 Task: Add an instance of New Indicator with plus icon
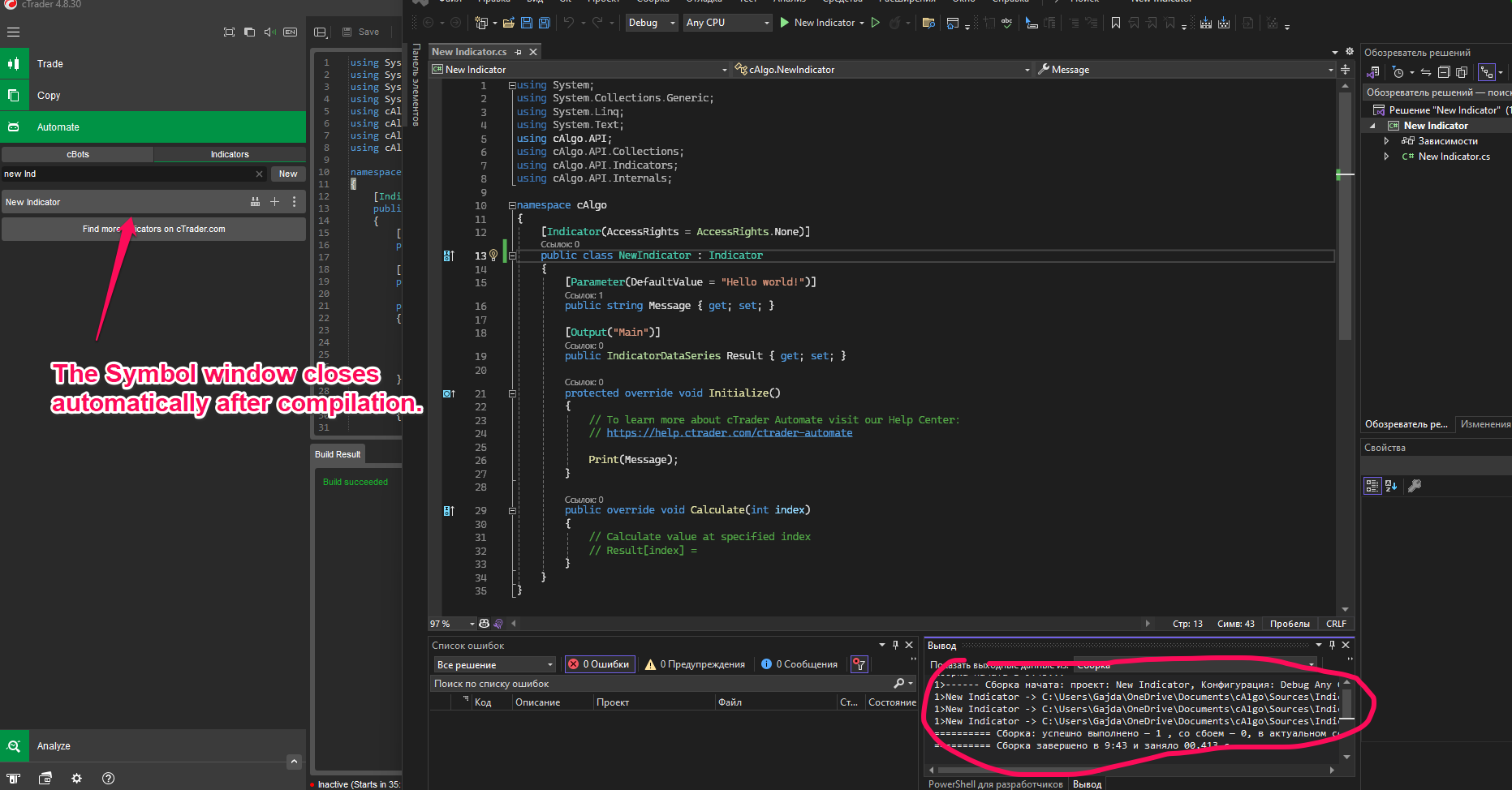[x=274, y=202]
